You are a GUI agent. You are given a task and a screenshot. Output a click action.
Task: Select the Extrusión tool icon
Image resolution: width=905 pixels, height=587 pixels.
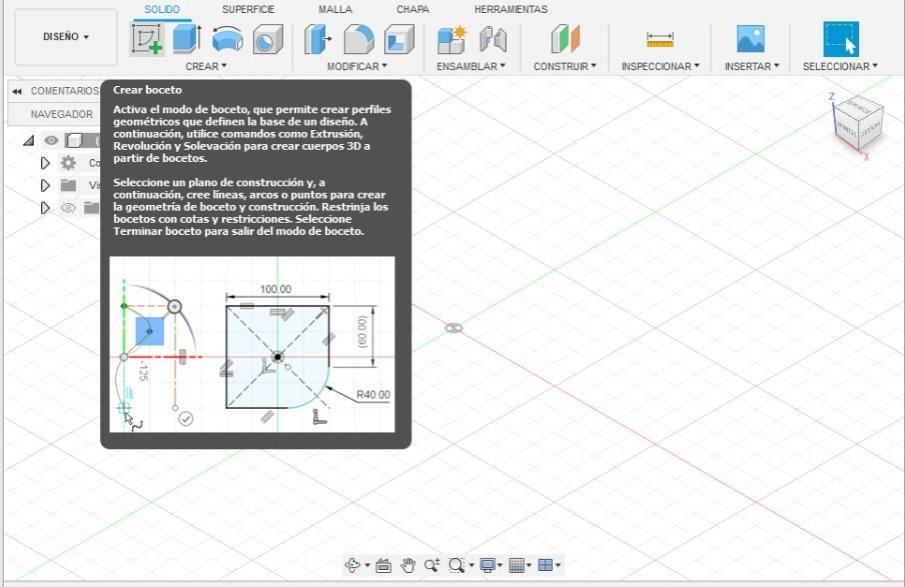(187, 39)
